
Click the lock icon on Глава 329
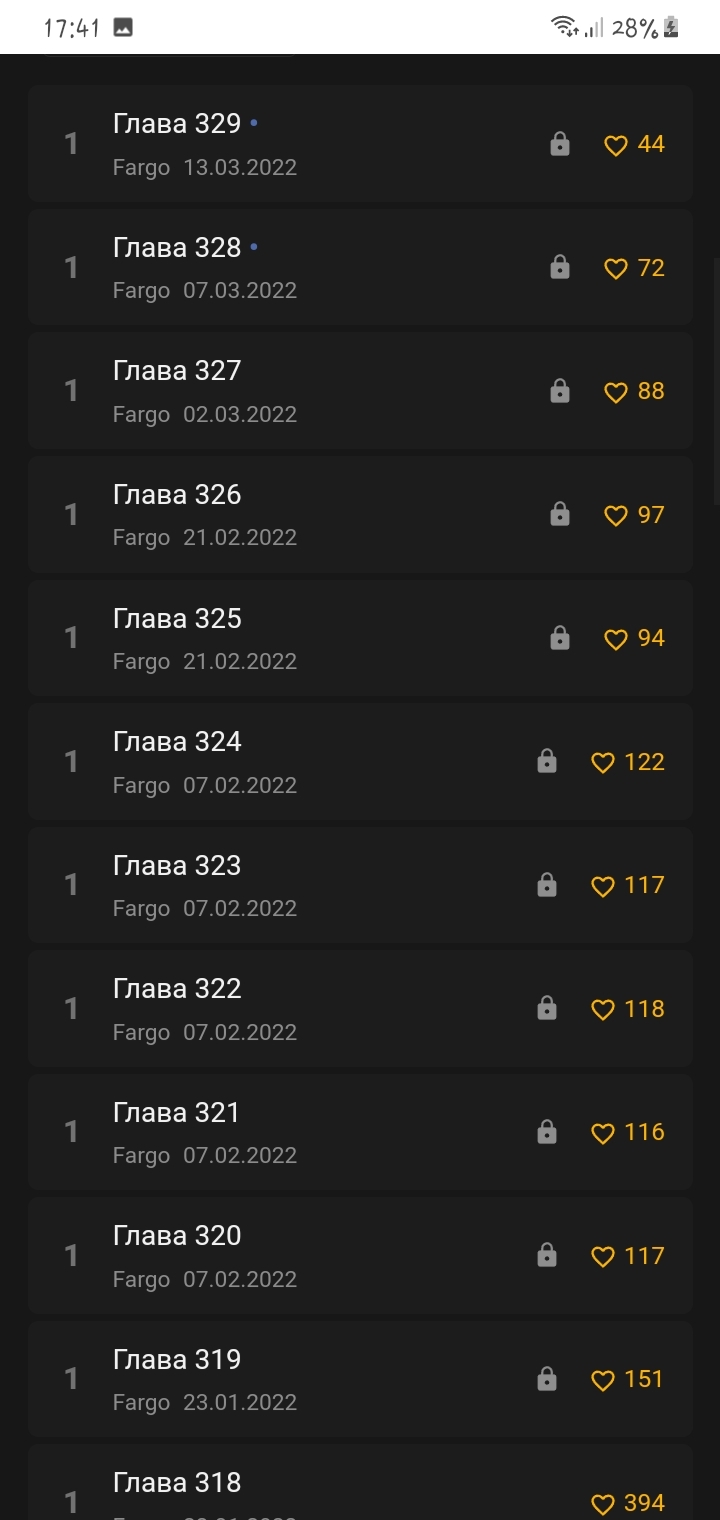click(x=560, y=145)
